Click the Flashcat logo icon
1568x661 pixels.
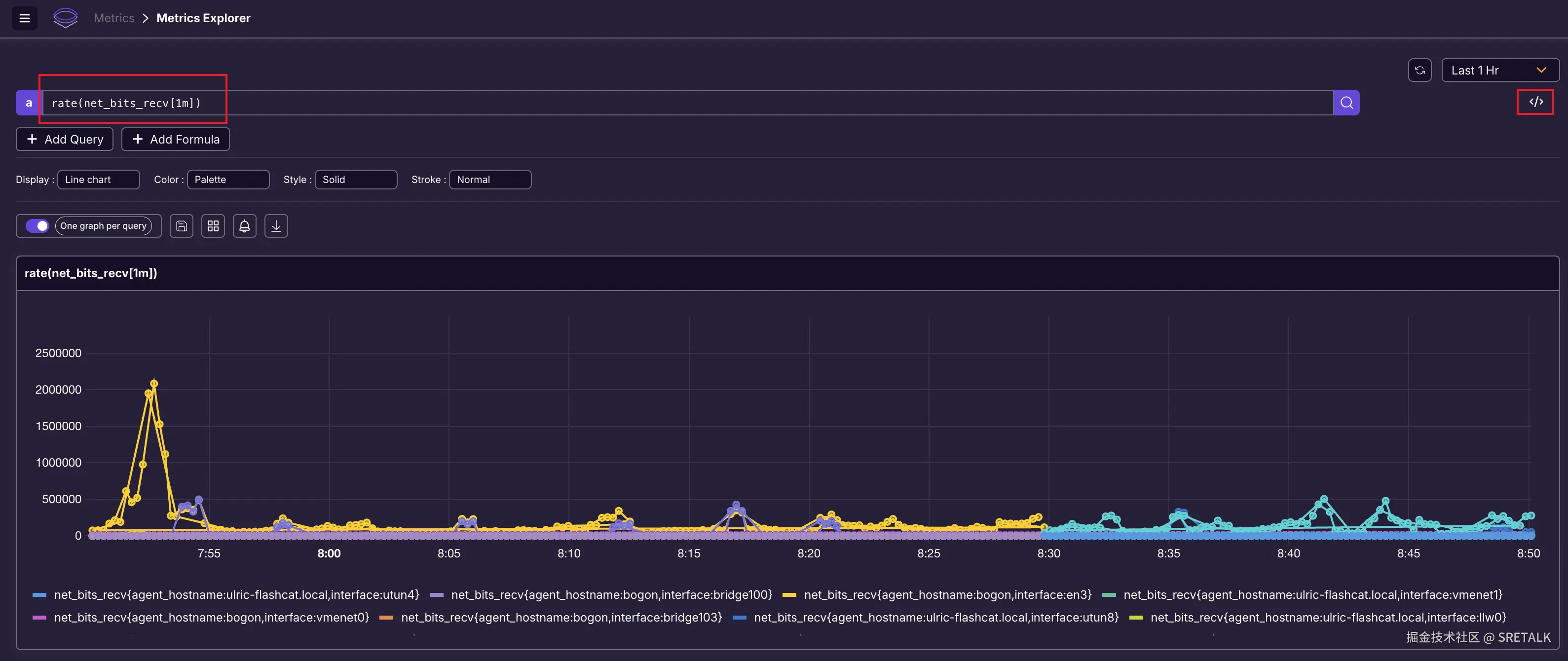coord(65,18)
